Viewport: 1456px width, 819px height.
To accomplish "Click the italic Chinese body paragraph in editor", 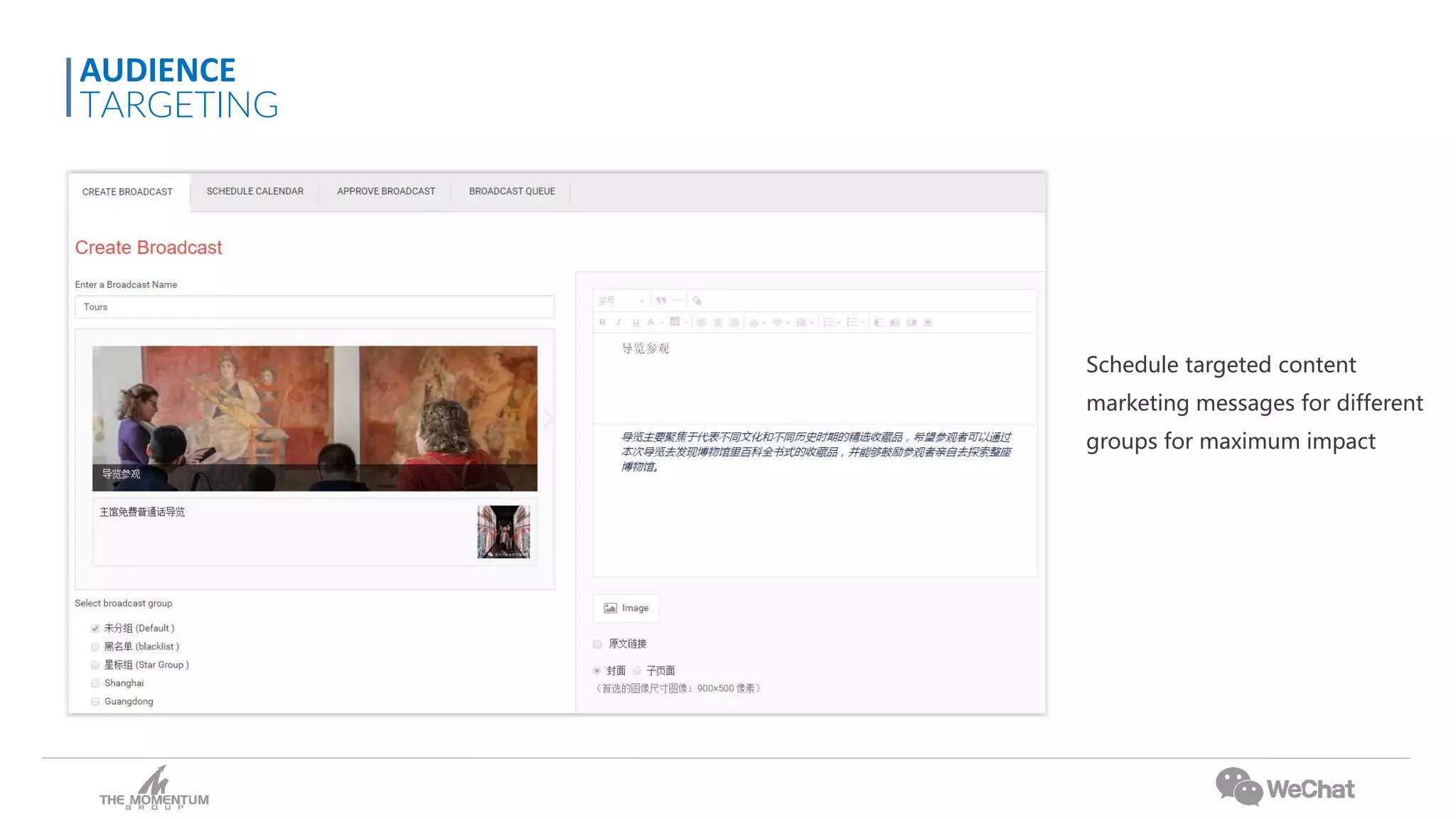I will coord(816,452).
